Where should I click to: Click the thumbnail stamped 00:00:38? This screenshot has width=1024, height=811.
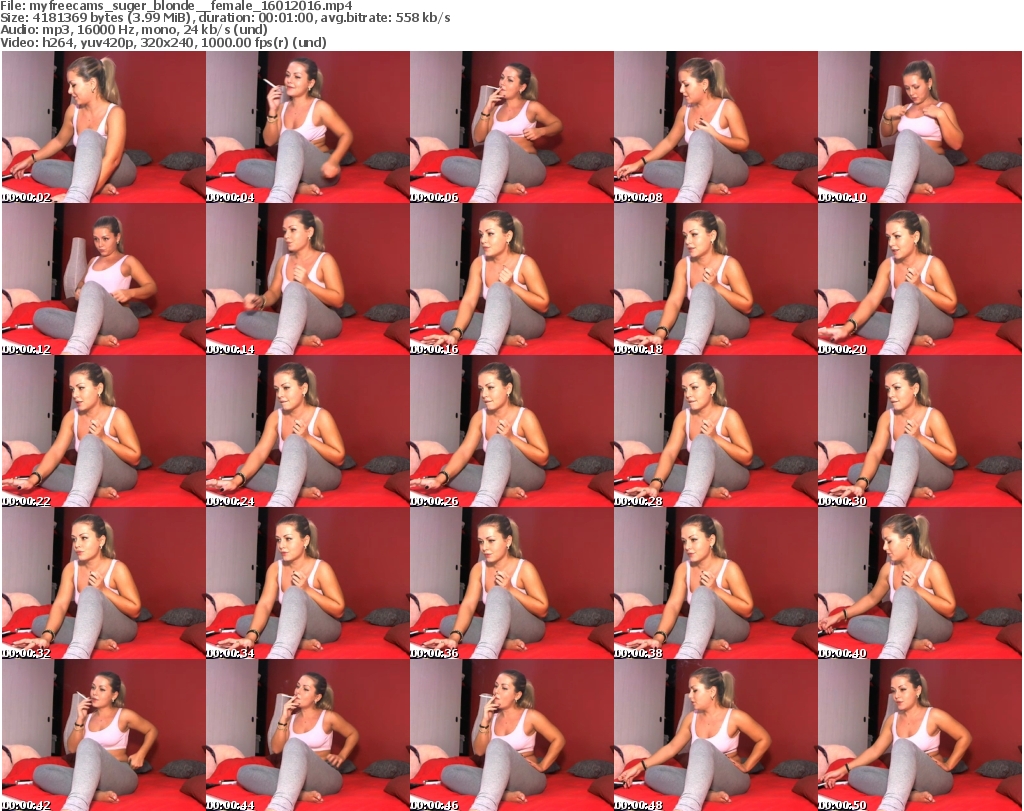pos(715,583)
